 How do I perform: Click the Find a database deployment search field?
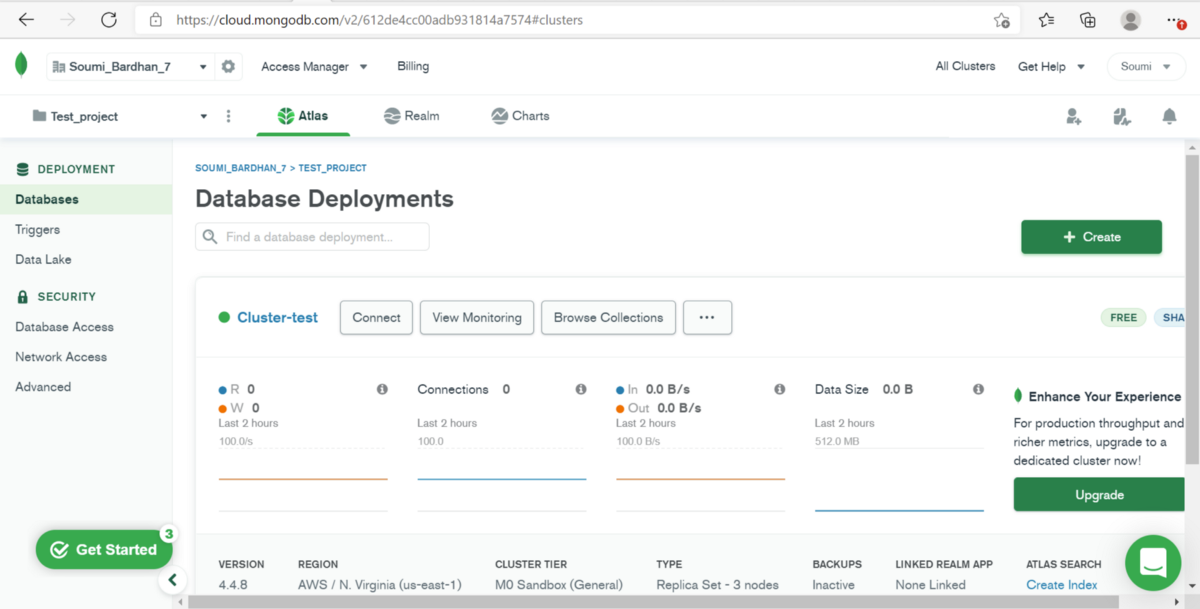[311, 236]
